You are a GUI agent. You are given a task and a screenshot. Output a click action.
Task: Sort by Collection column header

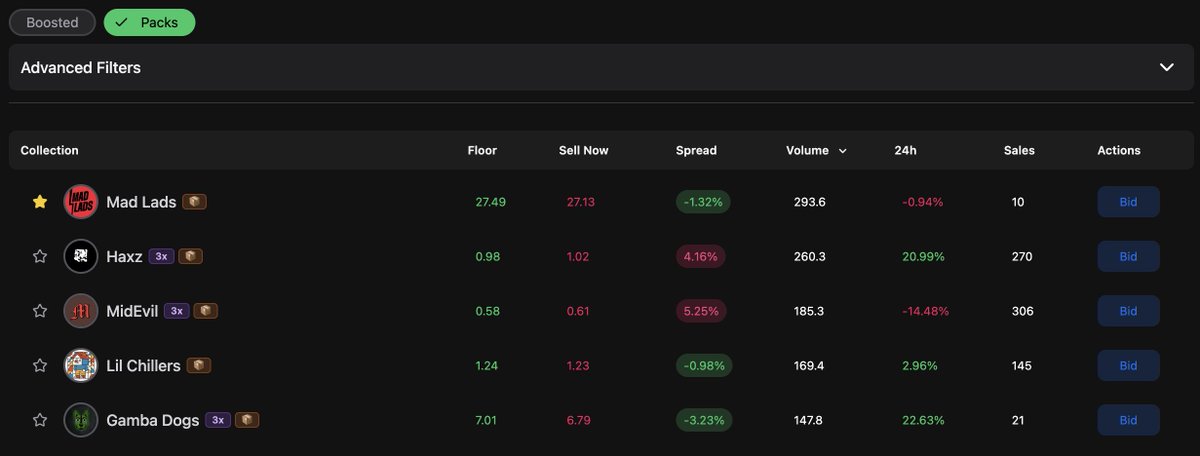49,151
